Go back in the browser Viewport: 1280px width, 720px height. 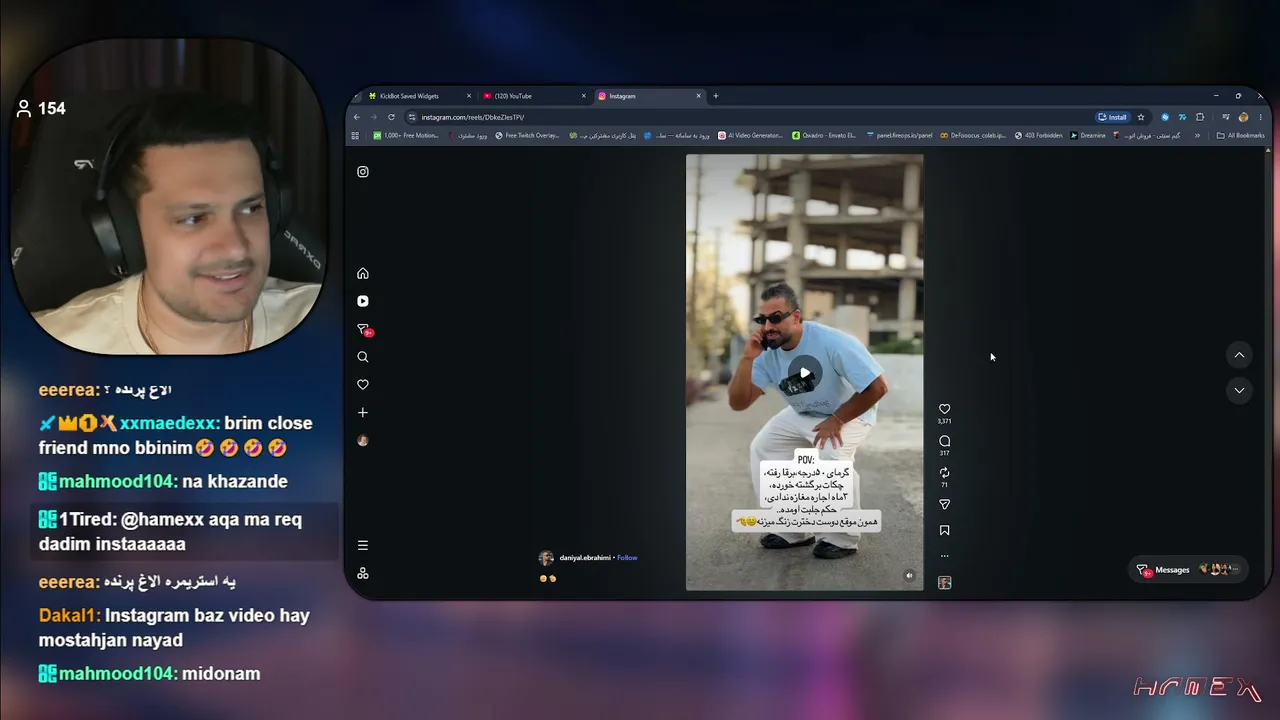coord(357,117)
